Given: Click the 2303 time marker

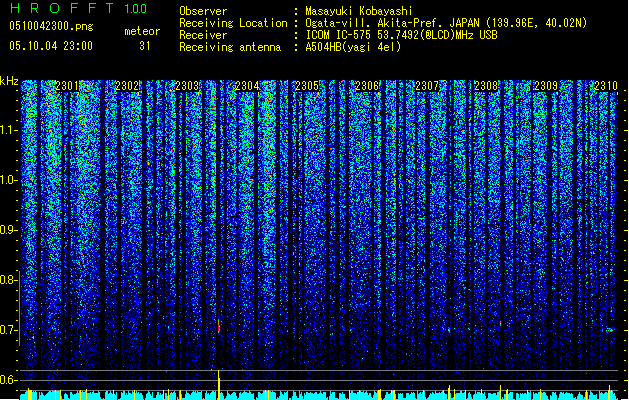Looking at the screenshot, I should [x=187, y=86].
